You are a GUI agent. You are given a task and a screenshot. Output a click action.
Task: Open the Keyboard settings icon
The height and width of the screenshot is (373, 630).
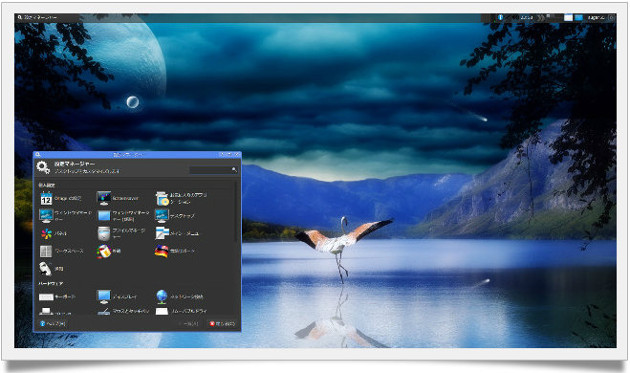pyautogui.click(x=46, y=297)
